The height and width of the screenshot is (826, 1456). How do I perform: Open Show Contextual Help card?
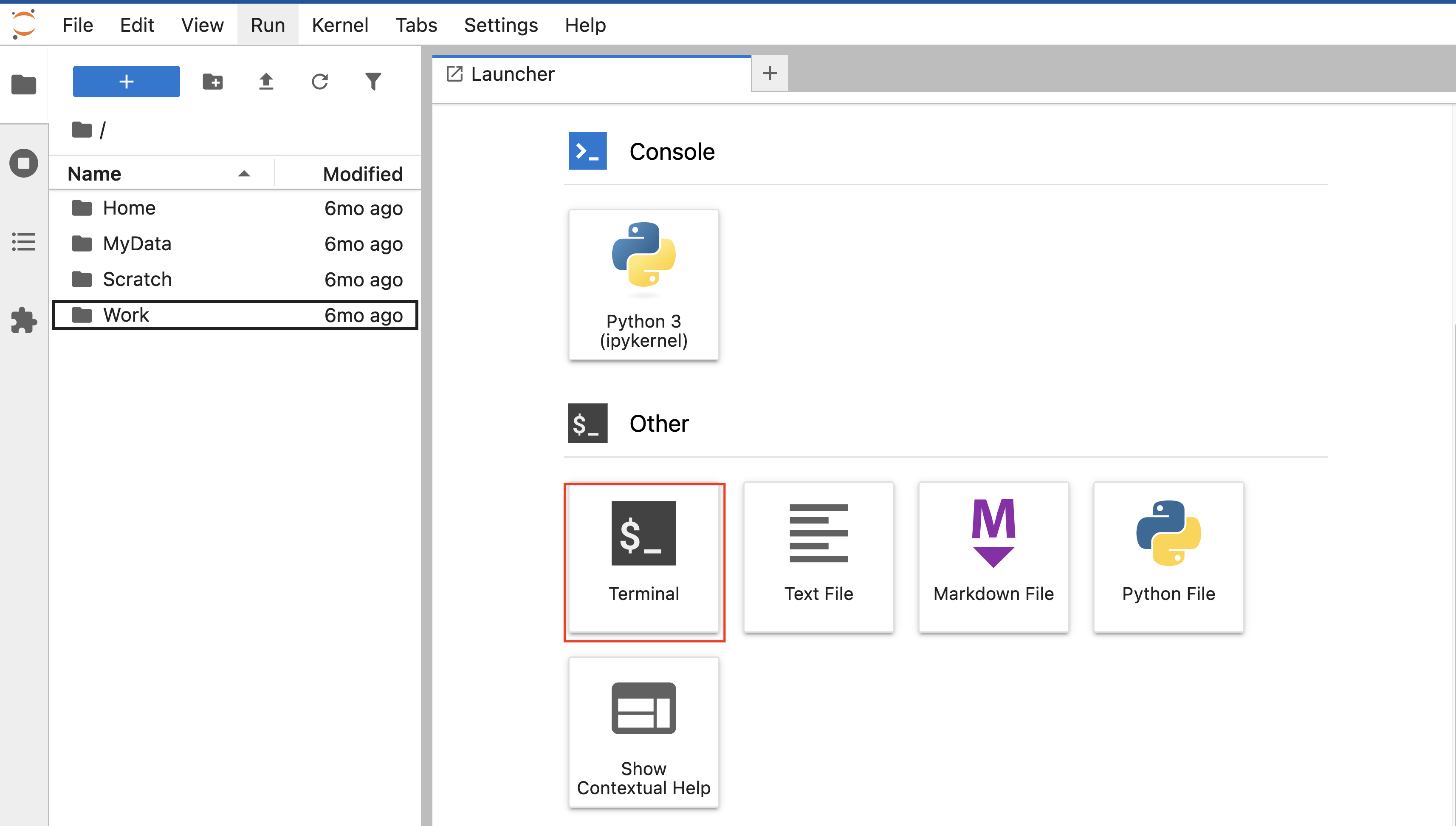click(x=643, y=732)
